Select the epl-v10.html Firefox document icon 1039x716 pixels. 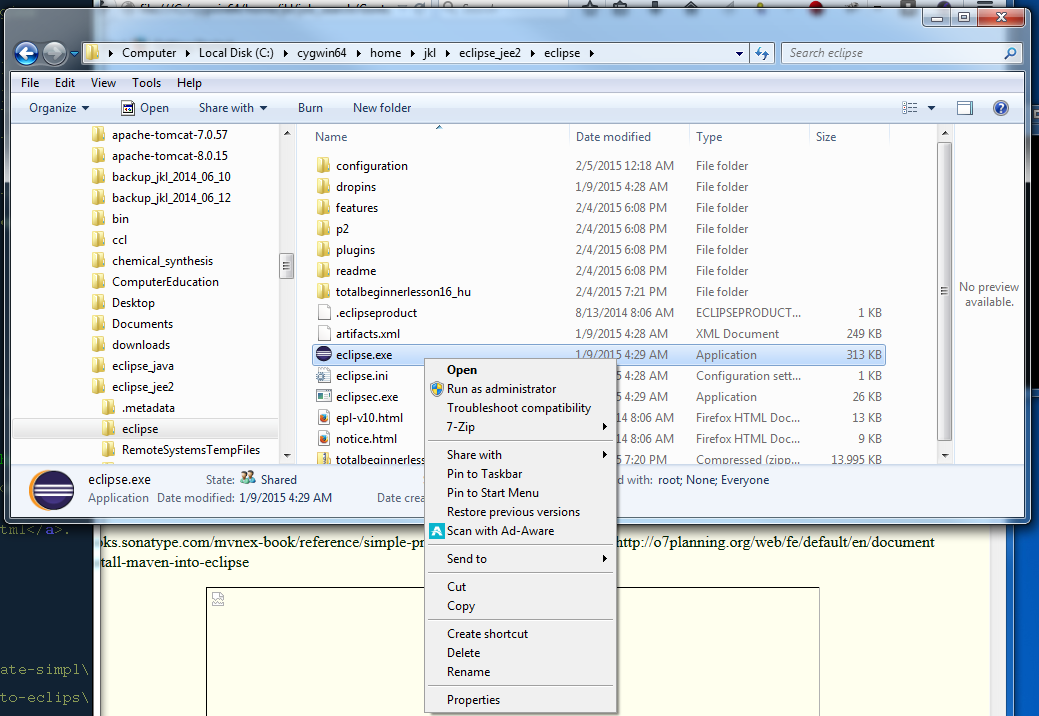[x=323, y=418]
